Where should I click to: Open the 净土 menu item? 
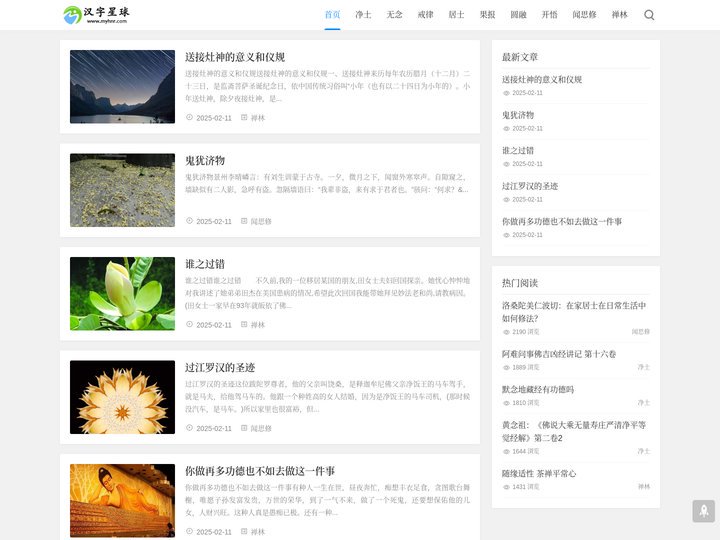[363, 15]
